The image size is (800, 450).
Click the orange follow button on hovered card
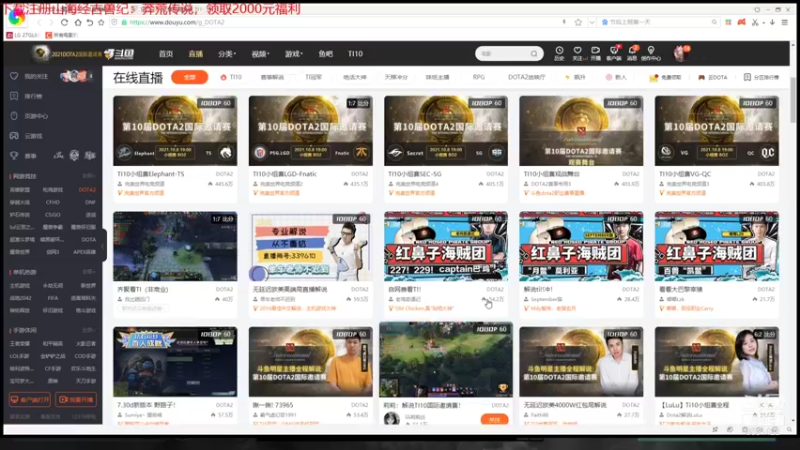click(494, 419)
